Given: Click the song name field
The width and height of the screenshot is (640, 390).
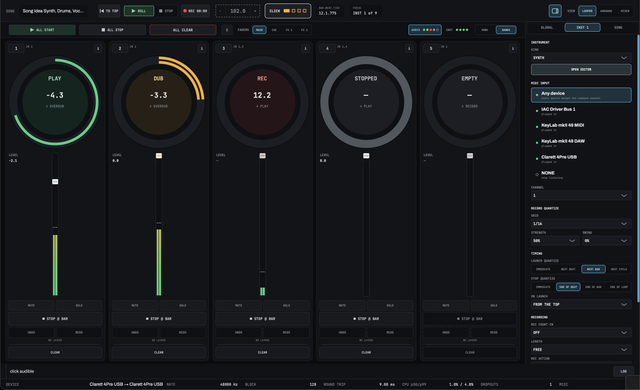Looking at the screenshot, I should coord(53,11).
